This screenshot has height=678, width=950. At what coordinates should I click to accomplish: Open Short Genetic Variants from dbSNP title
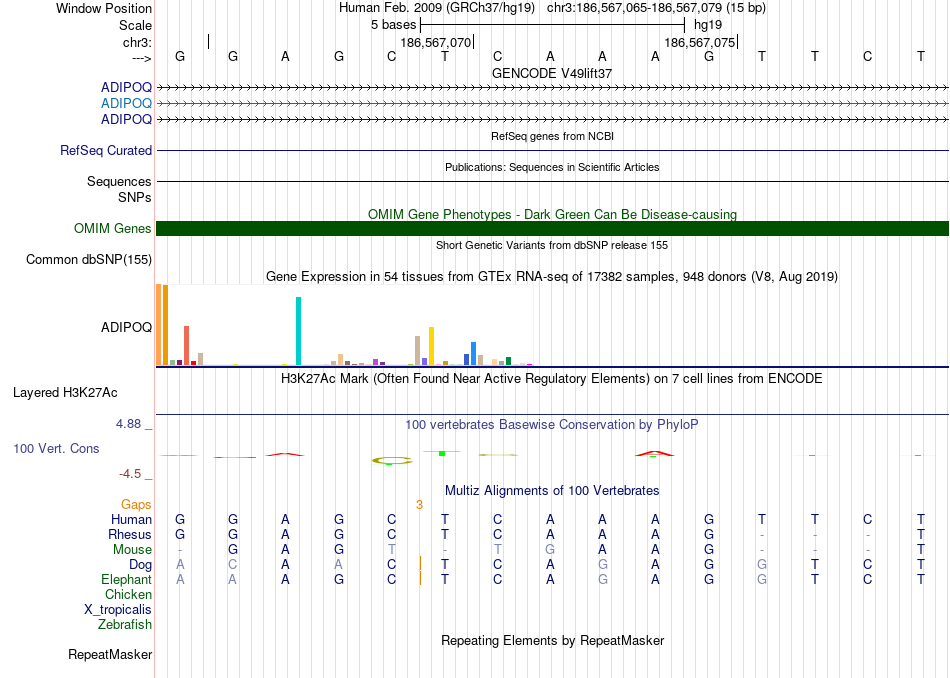click(552, 245)
